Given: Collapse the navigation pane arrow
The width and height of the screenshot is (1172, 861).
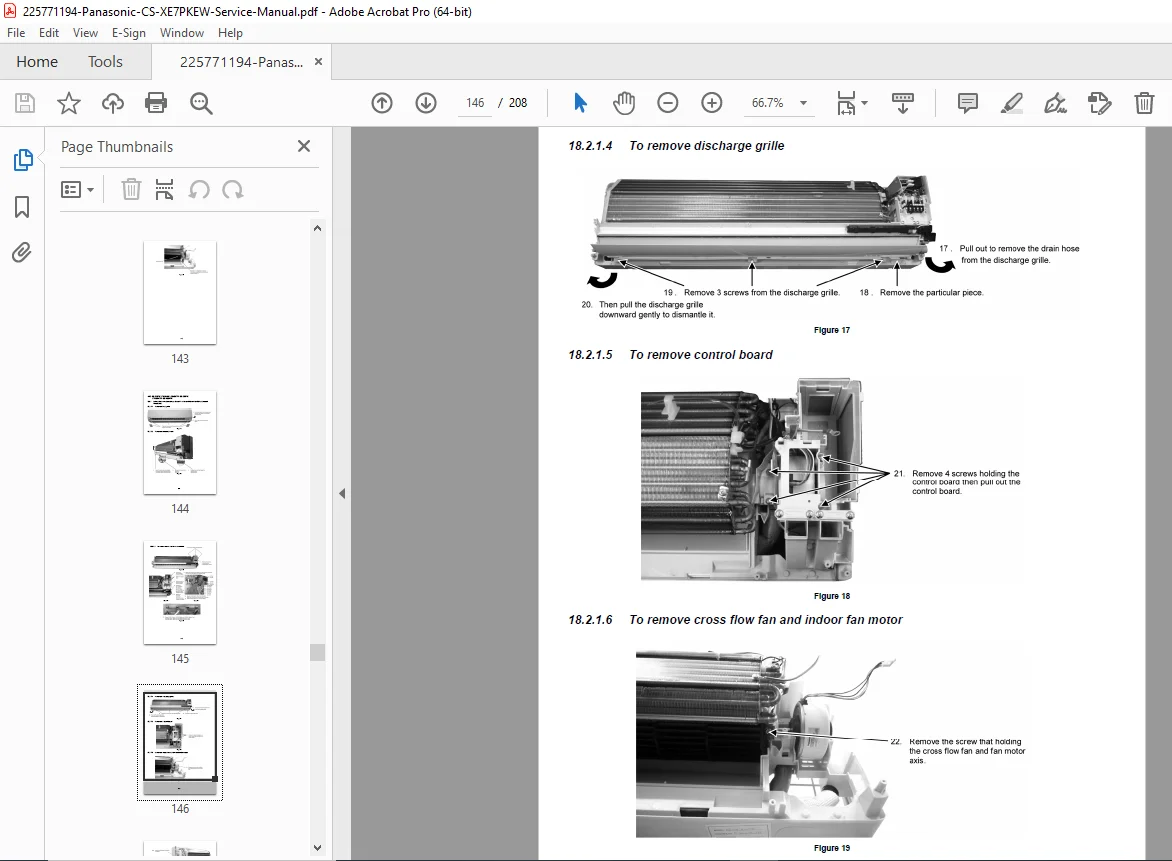Looking at the screenshot, I should coord(342,493).
